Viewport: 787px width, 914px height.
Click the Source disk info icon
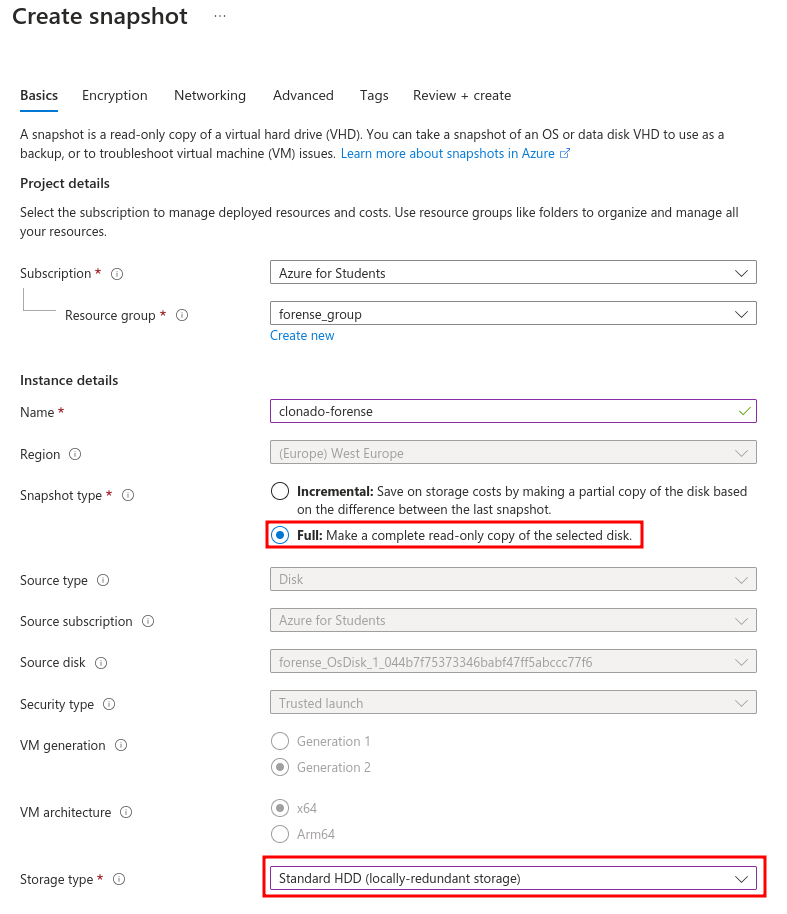[x=101, y=663]
